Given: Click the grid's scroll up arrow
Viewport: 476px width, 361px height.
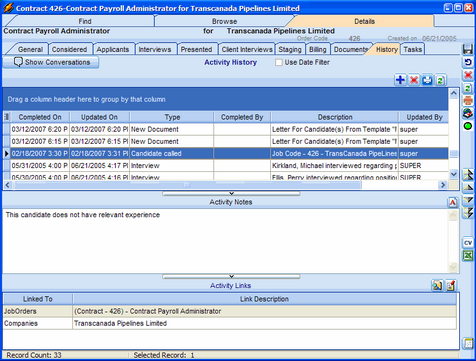Looking at the screenshot, I should [x=454, y=93].
